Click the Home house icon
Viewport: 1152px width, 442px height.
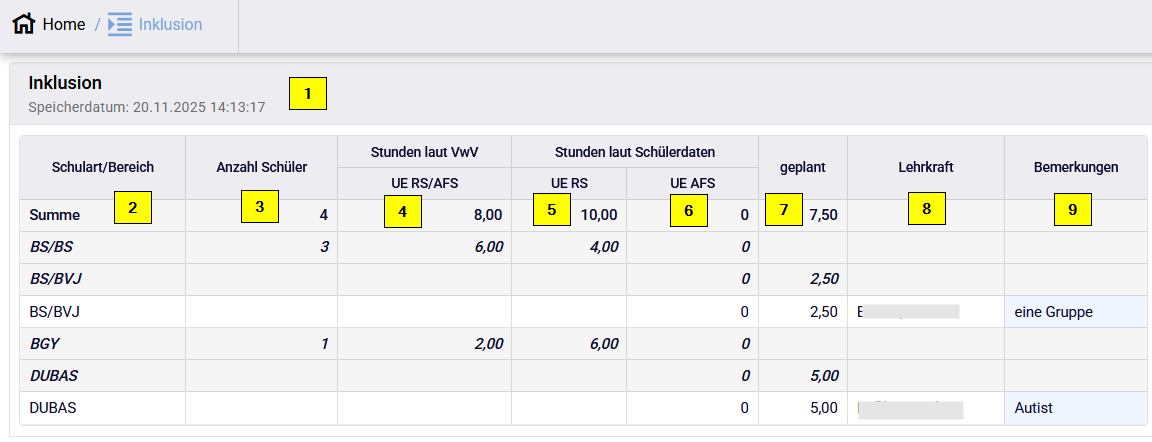(x=24, y=24)
